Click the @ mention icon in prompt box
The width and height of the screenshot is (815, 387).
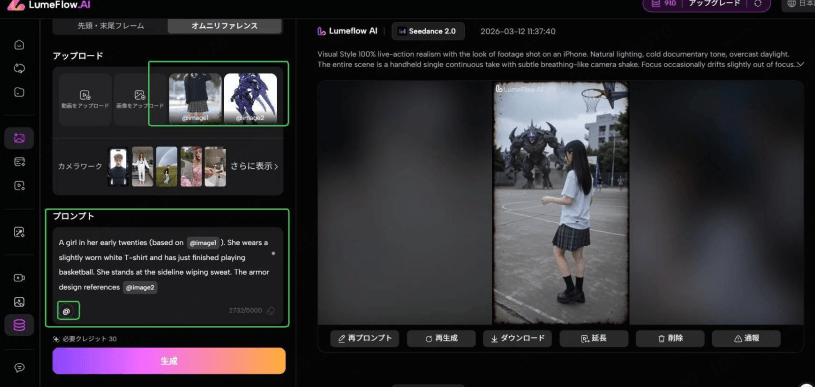(x=66, y=311)
